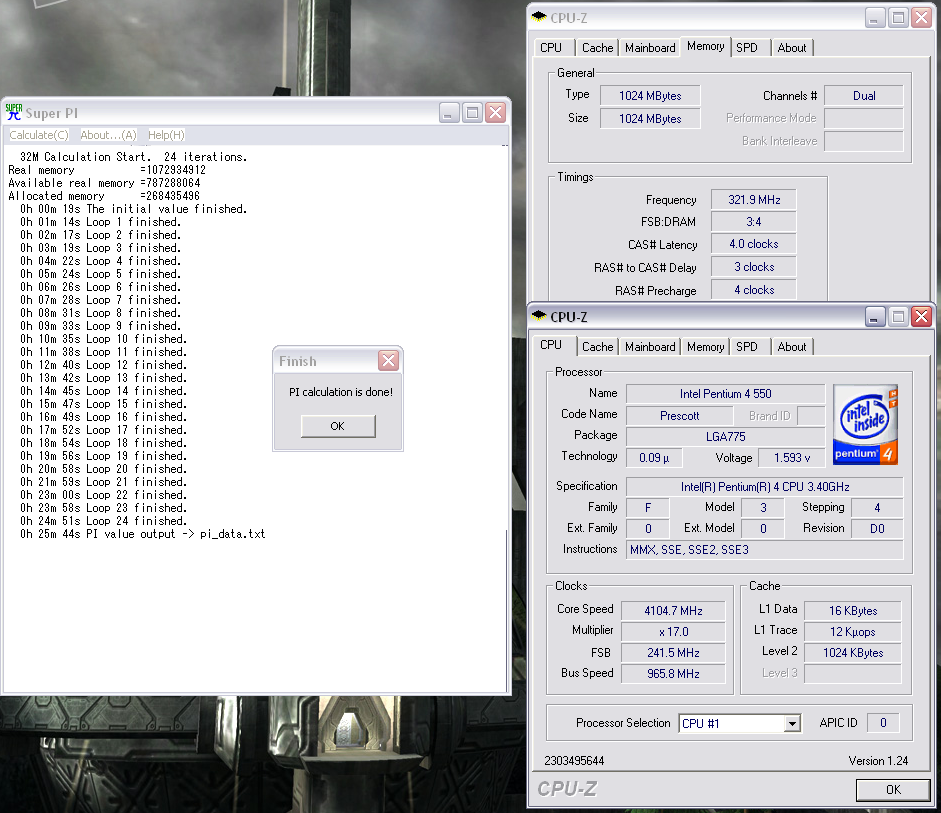This screenshot has width=941, height=813.
Task: Click the Revision value 'D0'
Action: [x=877, y=529]
